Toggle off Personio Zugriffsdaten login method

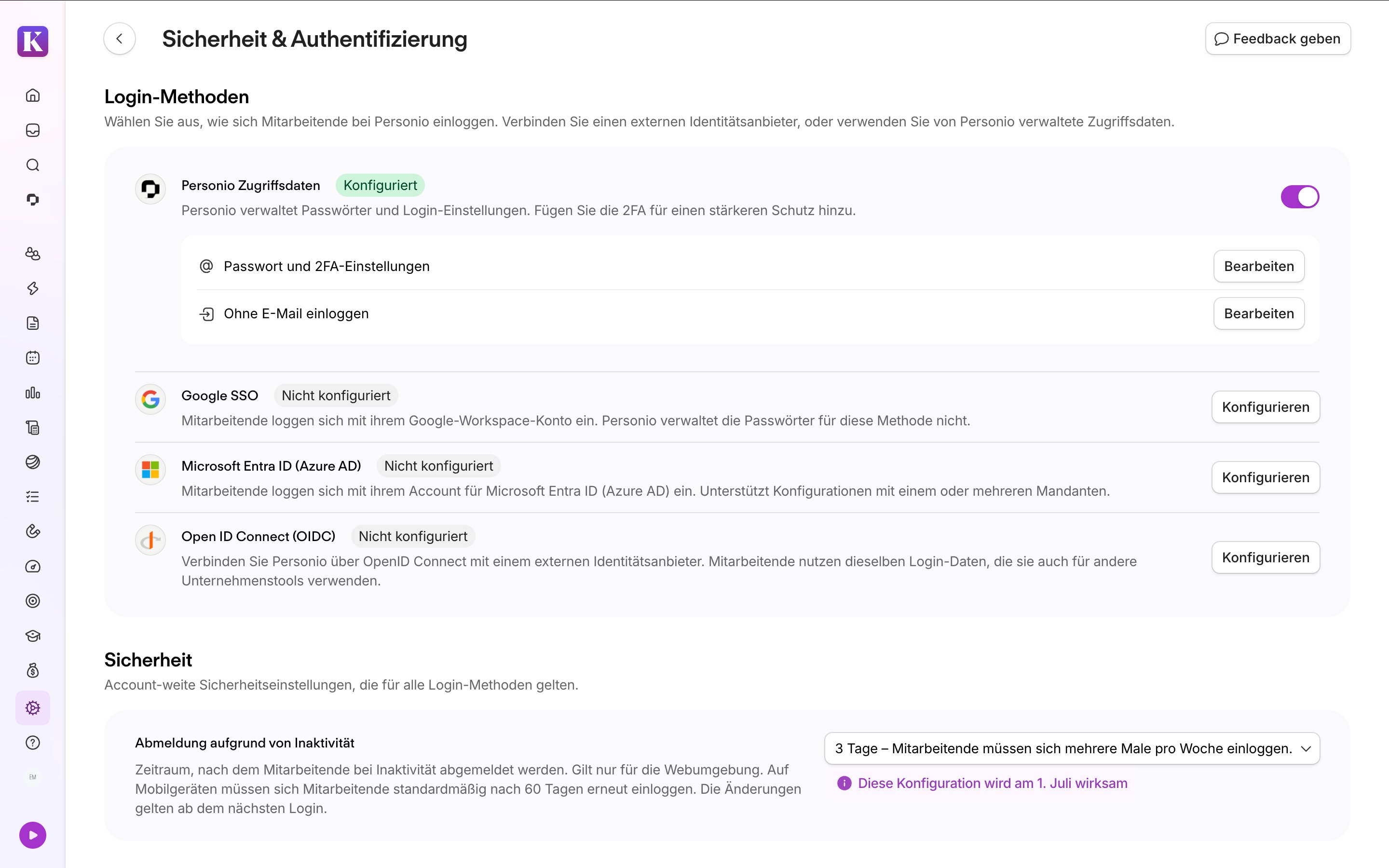coord(1300,197)
